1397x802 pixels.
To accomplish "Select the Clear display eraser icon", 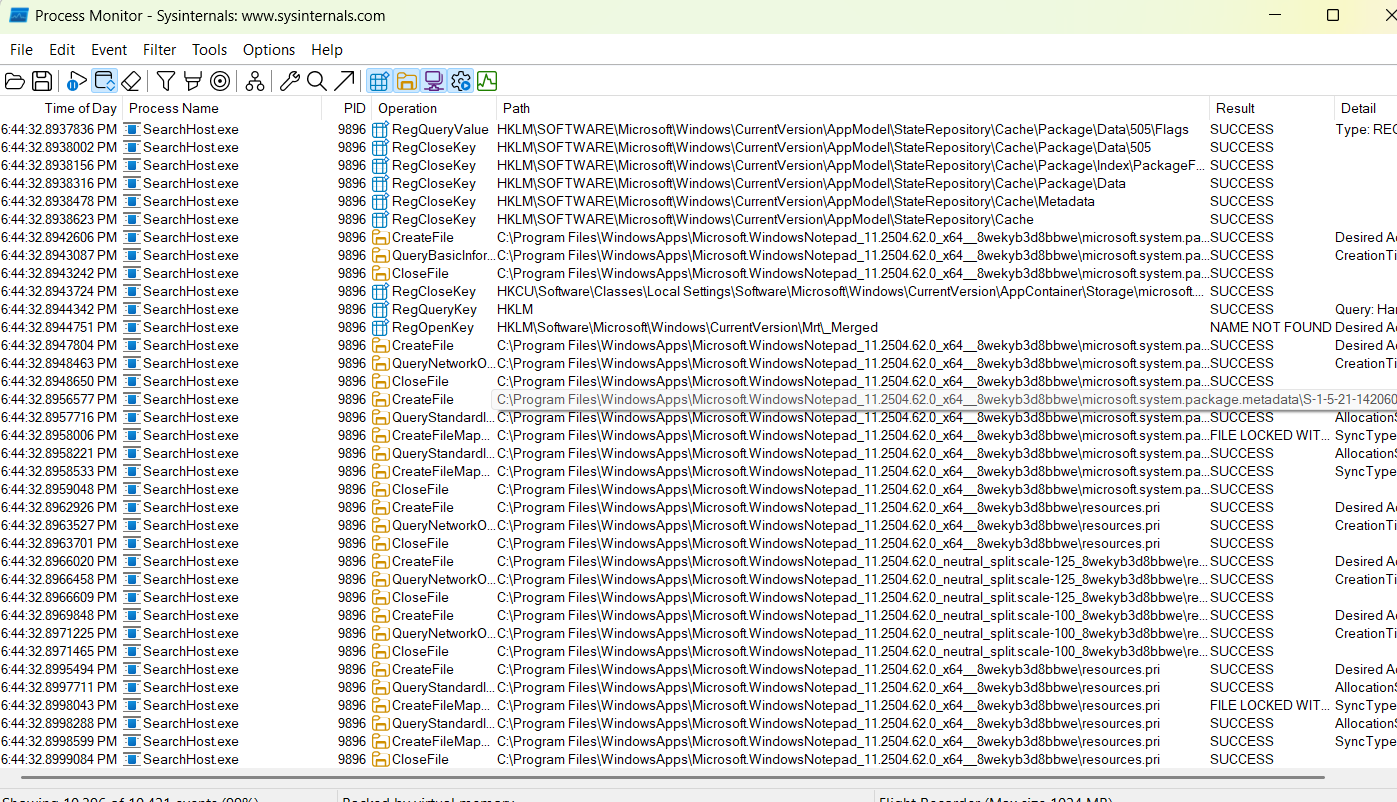I will [x=131, y=81].
